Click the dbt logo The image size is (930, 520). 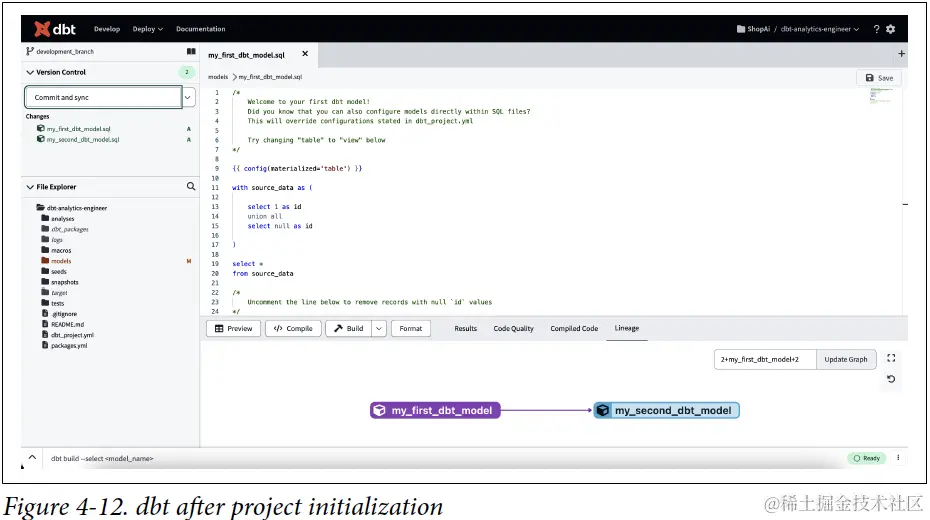tap(55, 28)
